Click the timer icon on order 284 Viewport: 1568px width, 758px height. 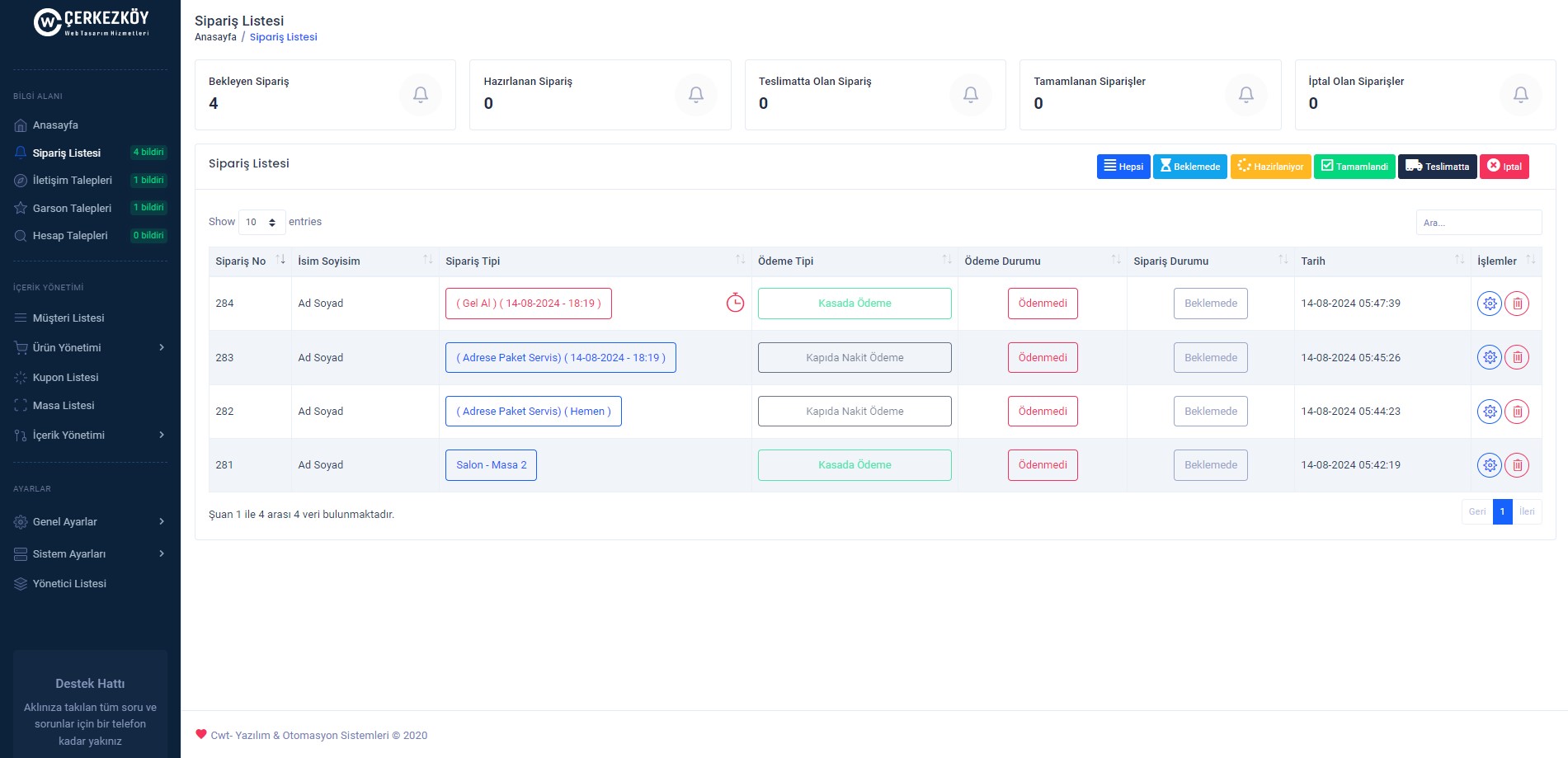click(x=735, y=303)
